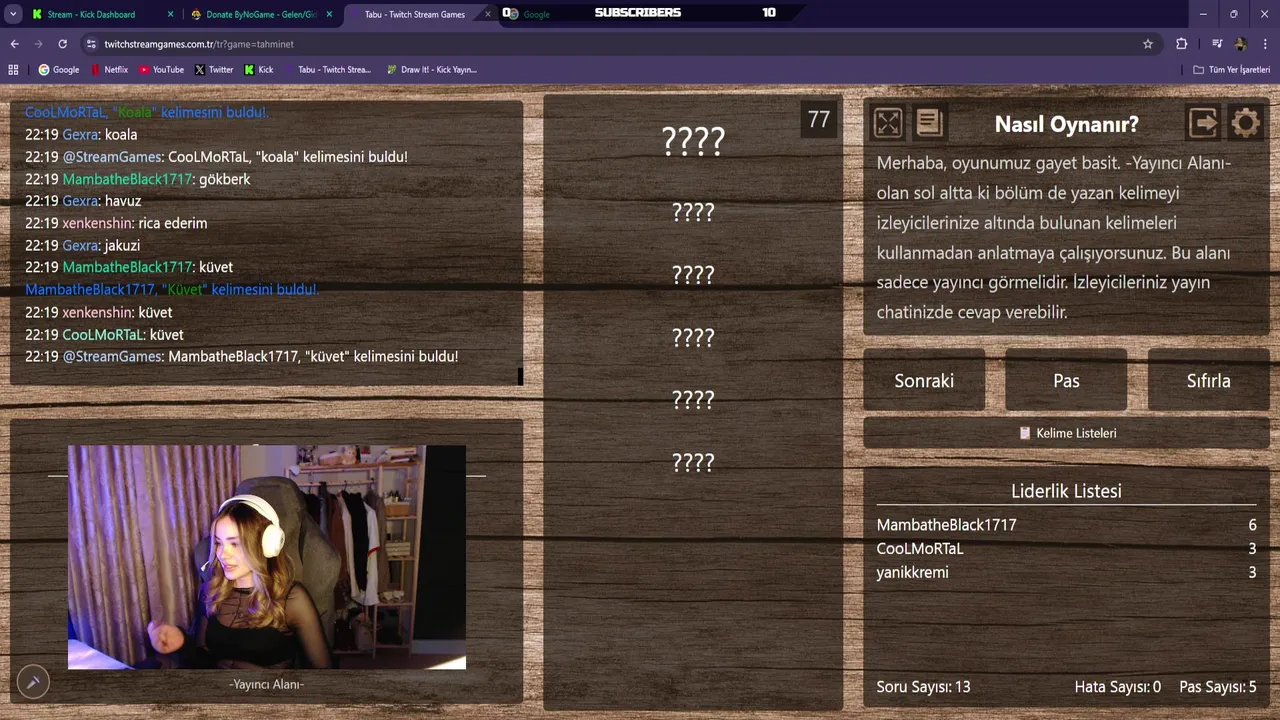Viewport: 1280px width, 720px height.
Task: Click the Pas Sayısı: 5 counter
Action: [1218, 687]
